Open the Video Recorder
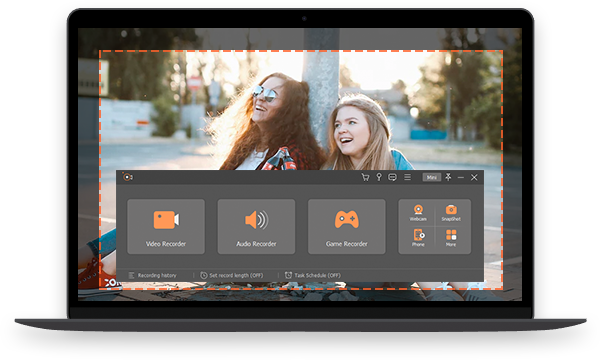 (x=166, y=226)
